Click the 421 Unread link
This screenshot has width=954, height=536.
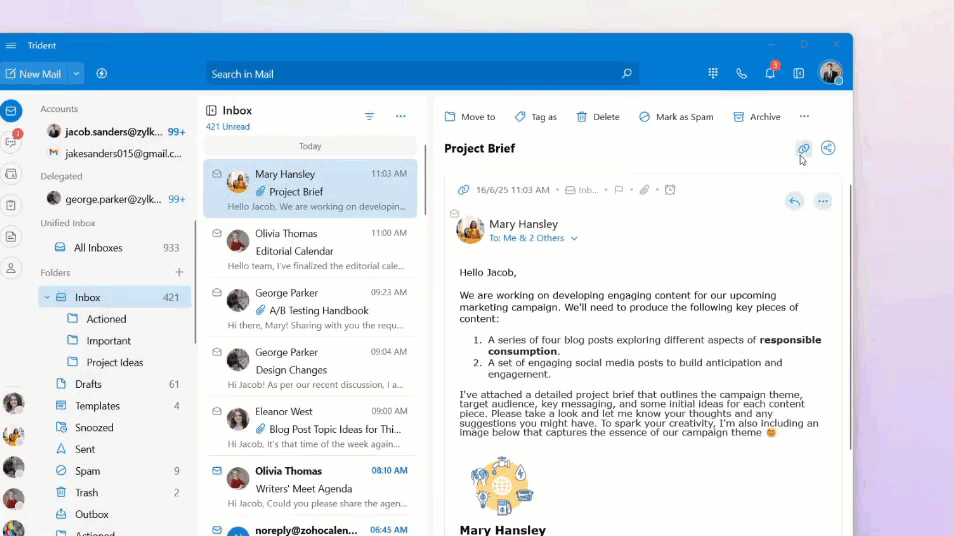coord(228,127)
